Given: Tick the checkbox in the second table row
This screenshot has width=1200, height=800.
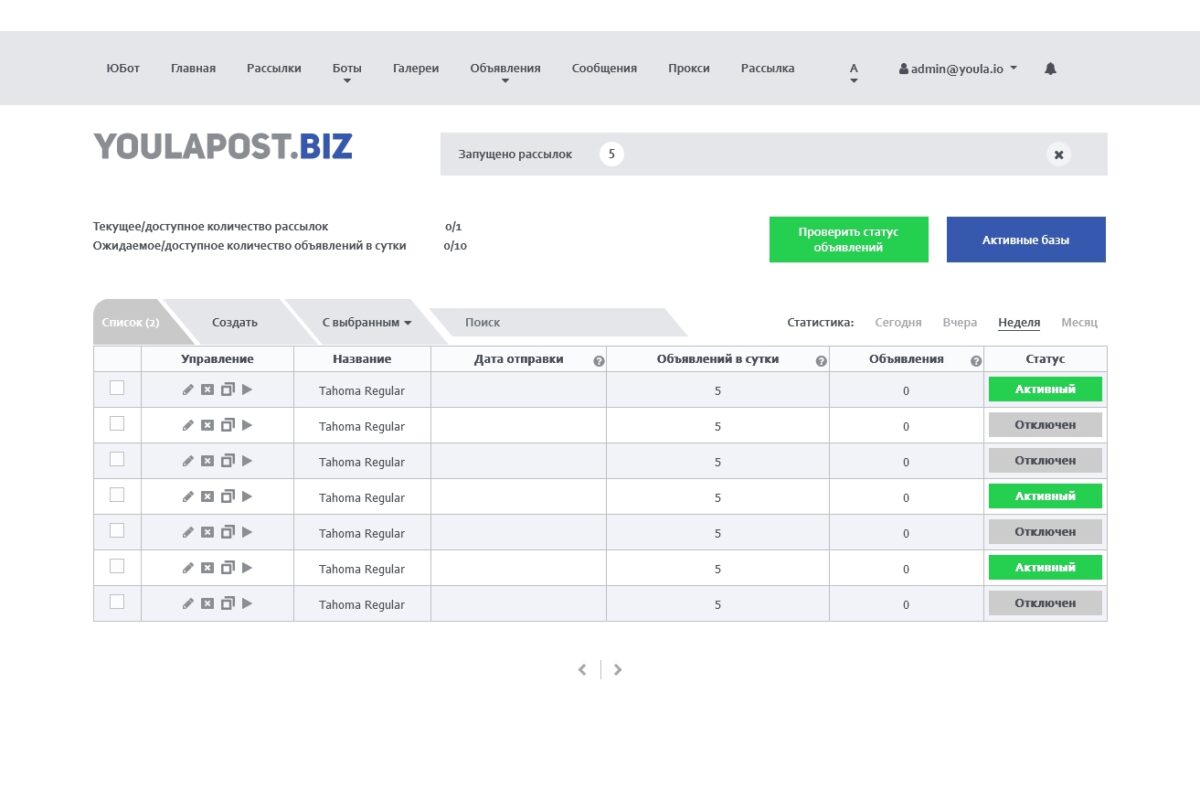Looking at the screenshot, I should (x=117, y=424).
